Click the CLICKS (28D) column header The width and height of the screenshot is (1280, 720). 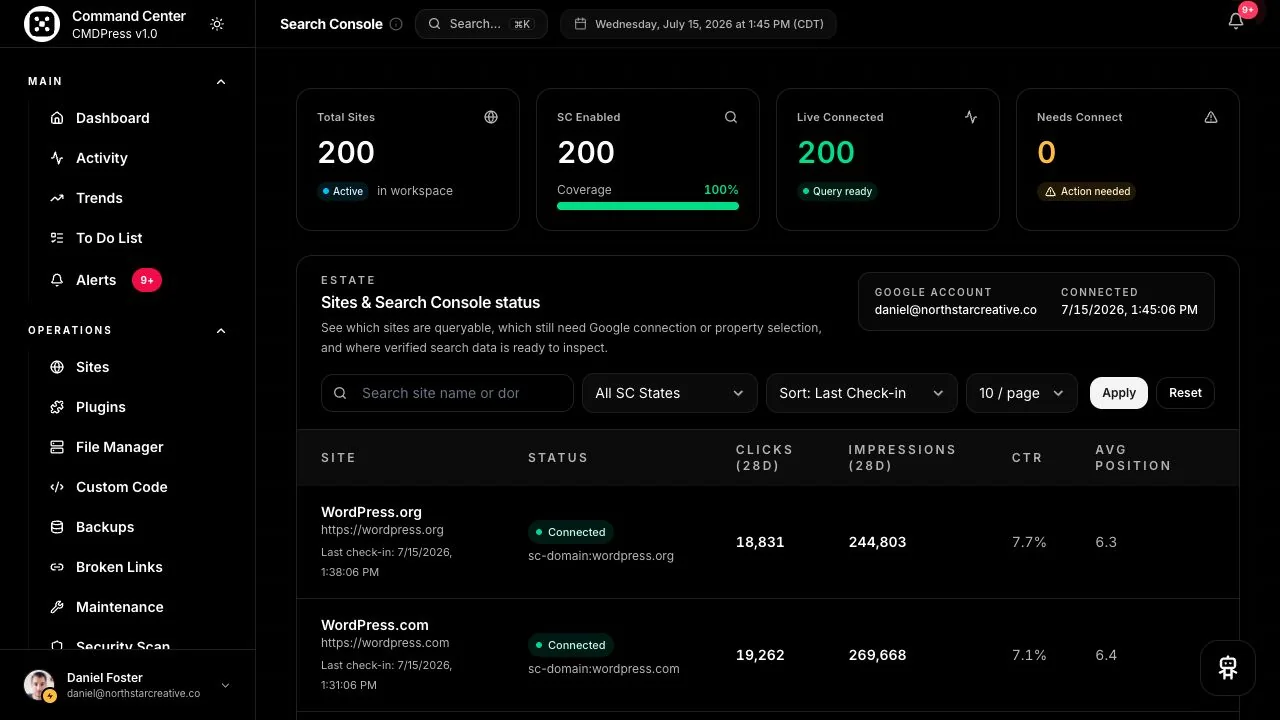tap(765, 457)
